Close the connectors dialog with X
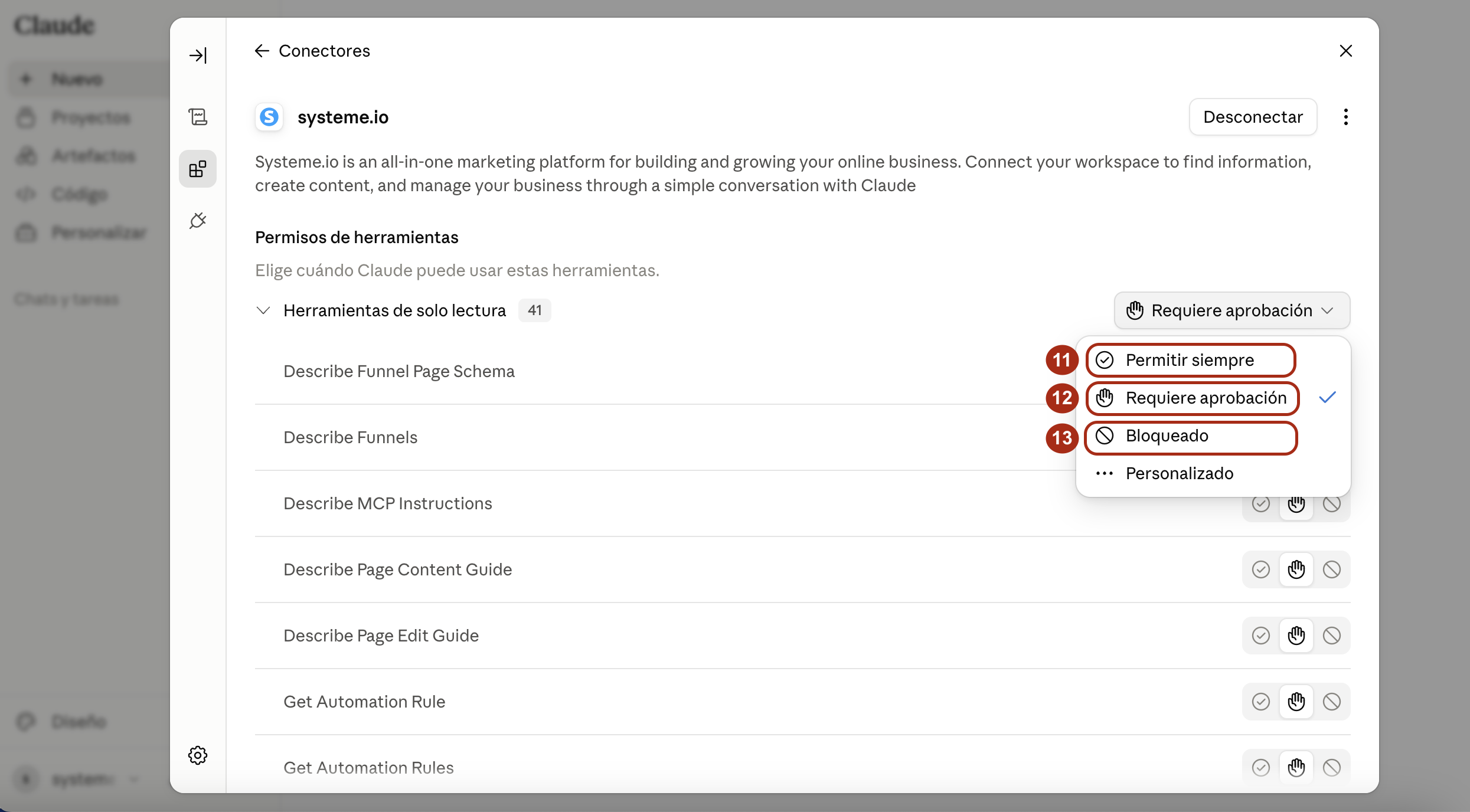The width and height of the screenshot is (1470, 812). pos(1346,51)
